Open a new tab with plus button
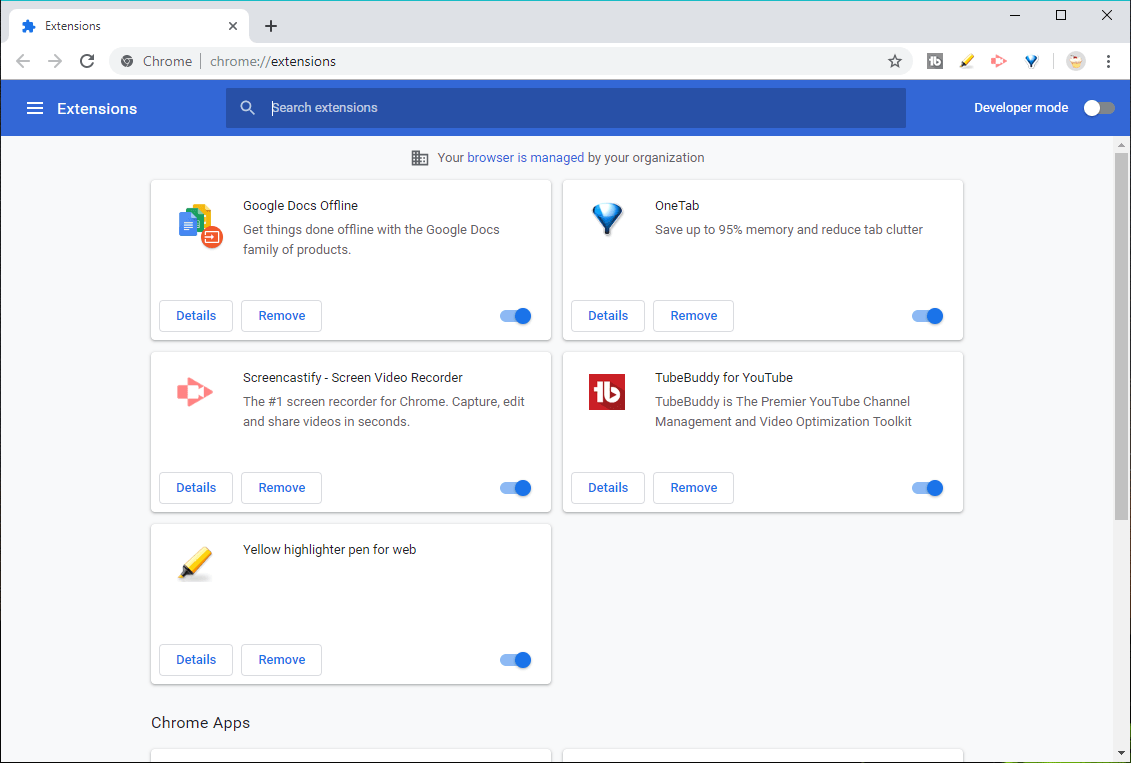 coord(270,26)
